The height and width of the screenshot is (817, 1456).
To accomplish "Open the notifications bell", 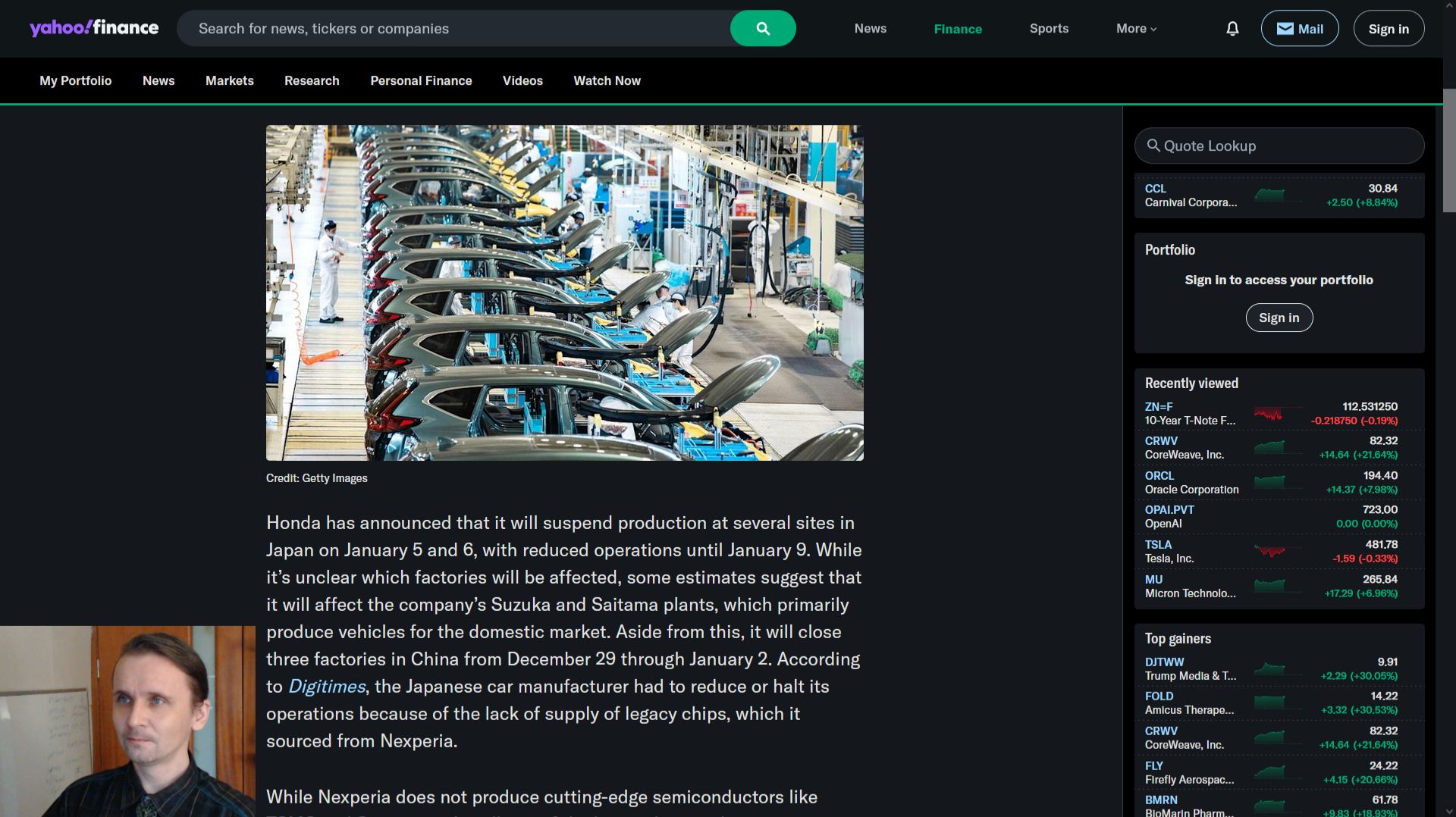I will 1232,28.
